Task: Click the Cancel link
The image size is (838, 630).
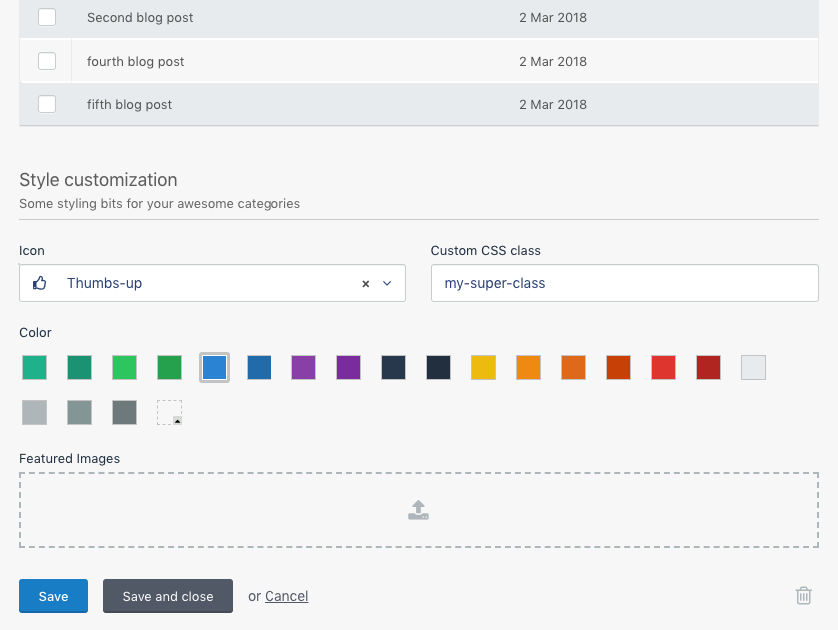Action: (x=286, y=596)
